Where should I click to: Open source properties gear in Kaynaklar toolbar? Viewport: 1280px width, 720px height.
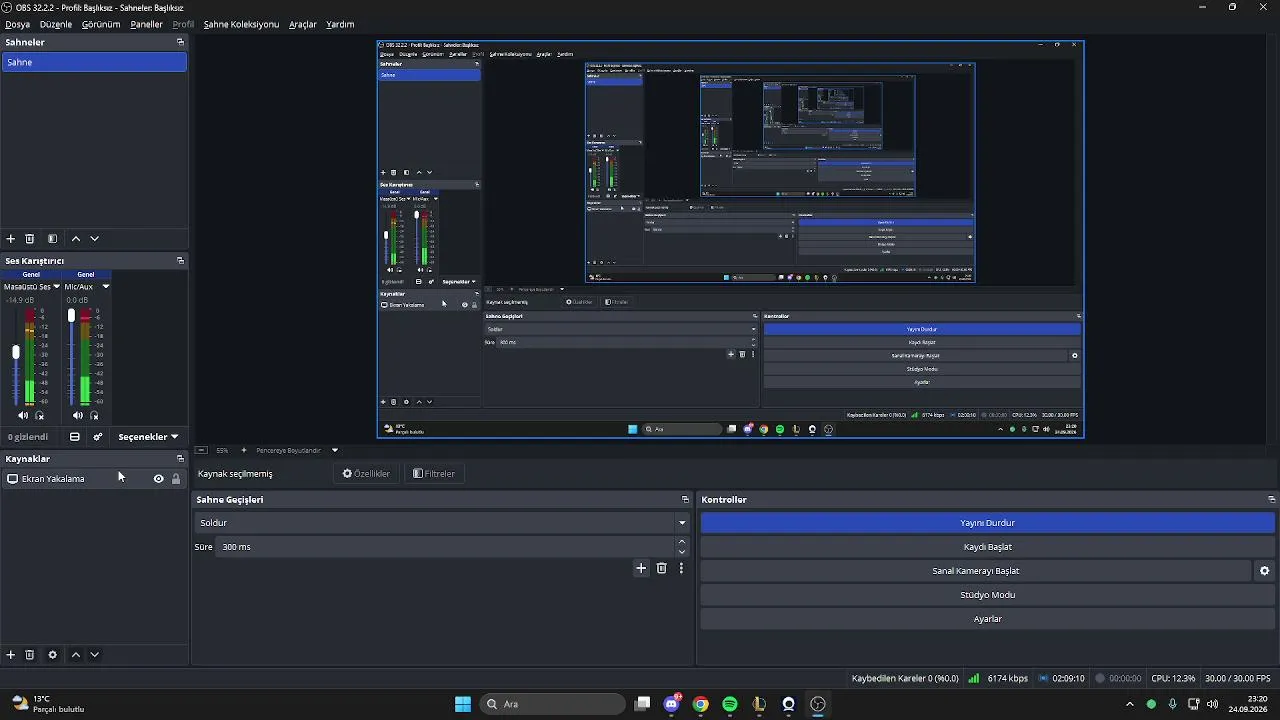(x=52, y=655)
